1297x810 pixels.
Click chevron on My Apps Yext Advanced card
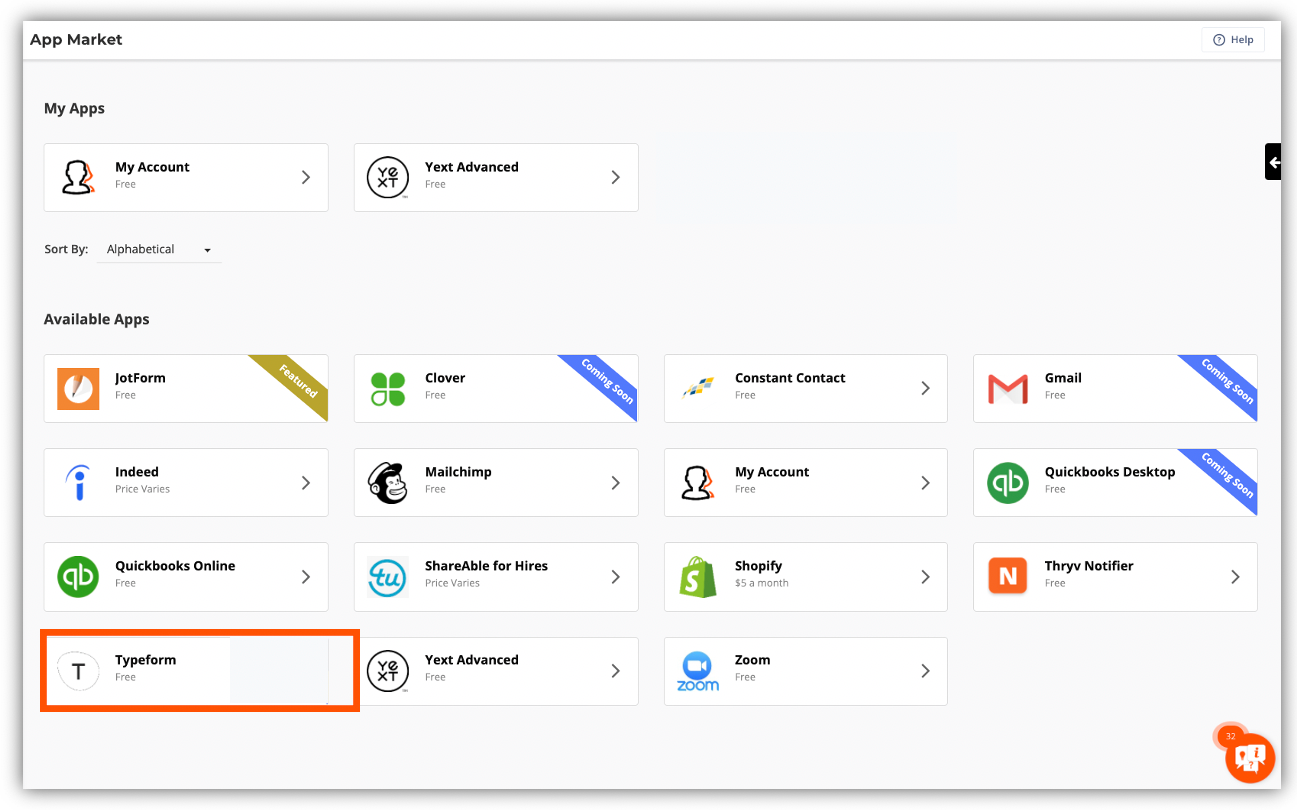[x=616, y=177]
